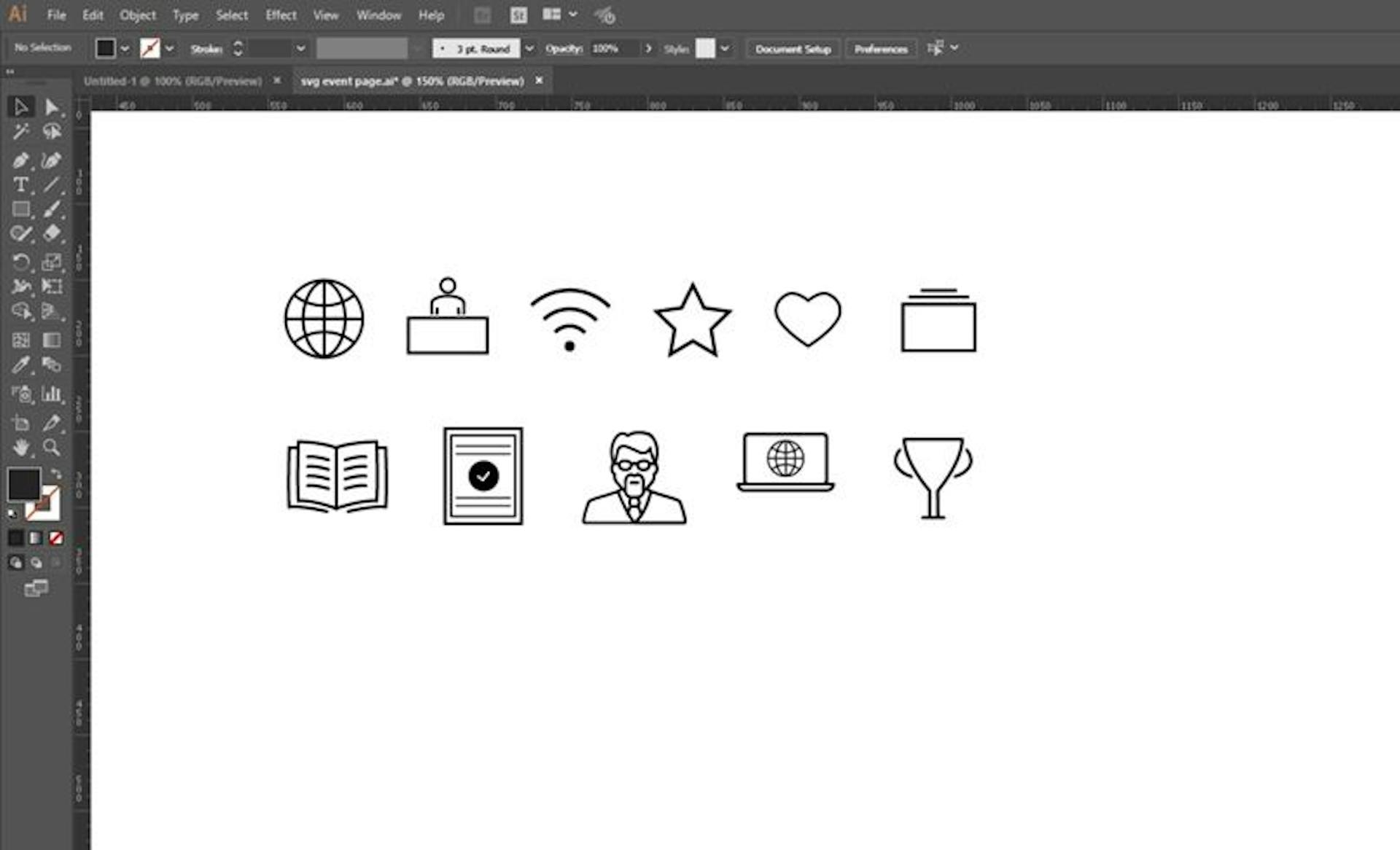Viewport: 1400px width, 850px height.
Task: Swap fill and stroke colors
Action: click(57, 474)
